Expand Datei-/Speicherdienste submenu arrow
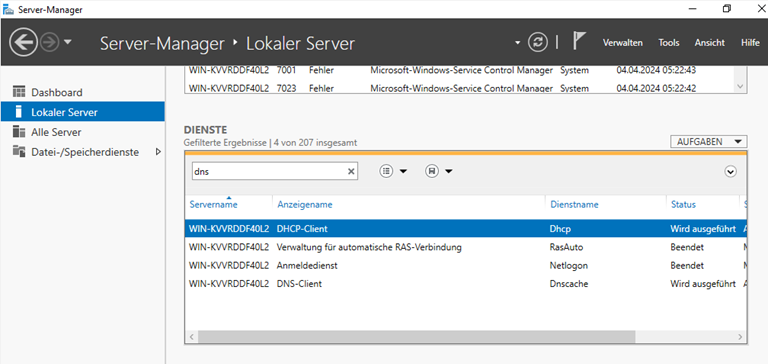 pos(158,152)
